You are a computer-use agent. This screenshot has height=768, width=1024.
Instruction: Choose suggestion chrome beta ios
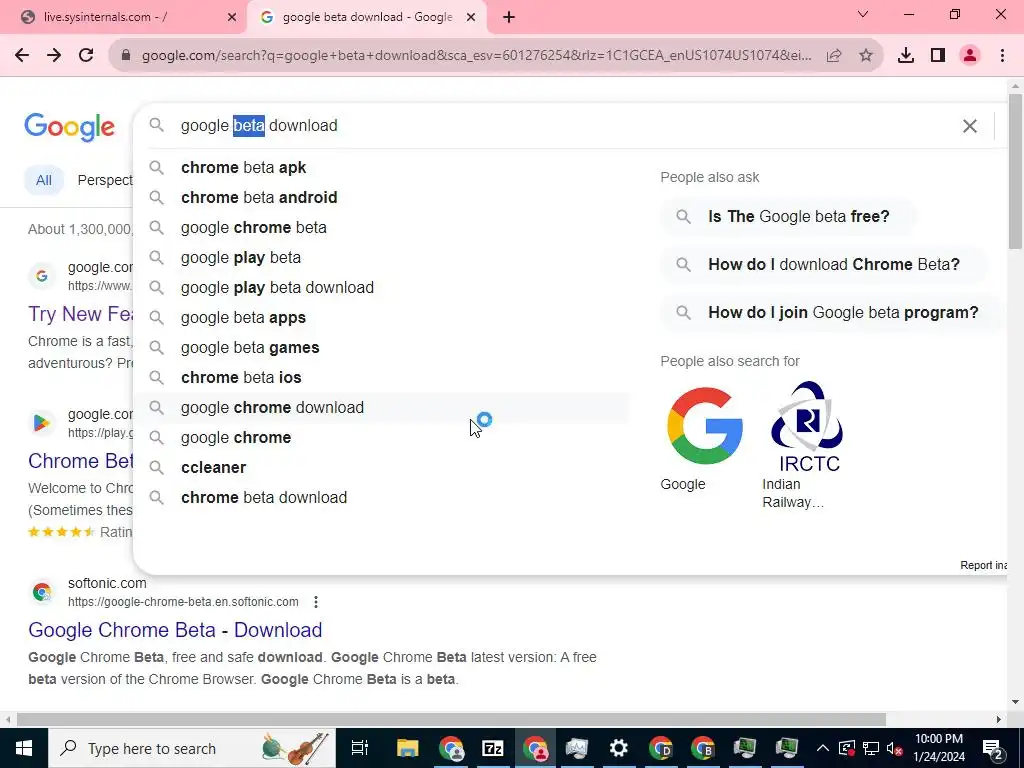(382, 378)
